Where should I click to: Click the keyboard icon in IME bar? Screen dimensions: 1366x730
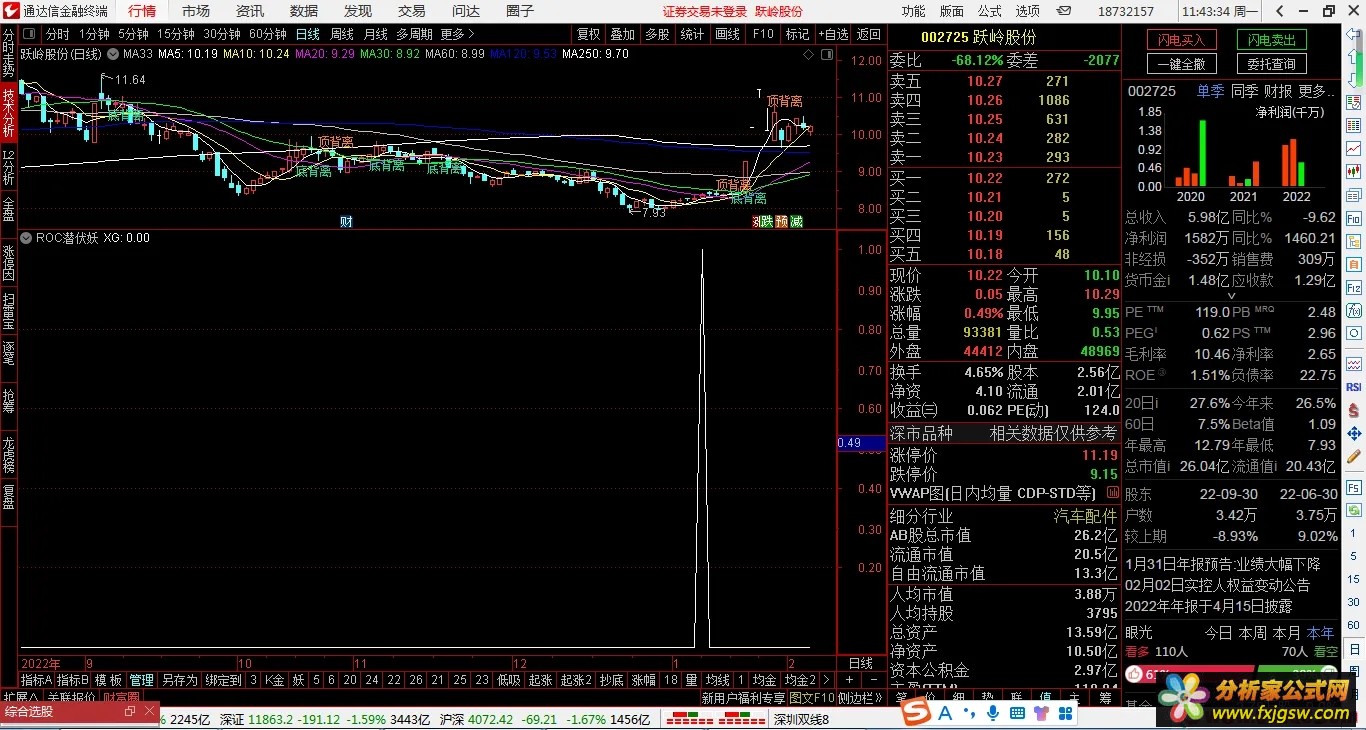pyautogui.click(x=1017, y=712)
